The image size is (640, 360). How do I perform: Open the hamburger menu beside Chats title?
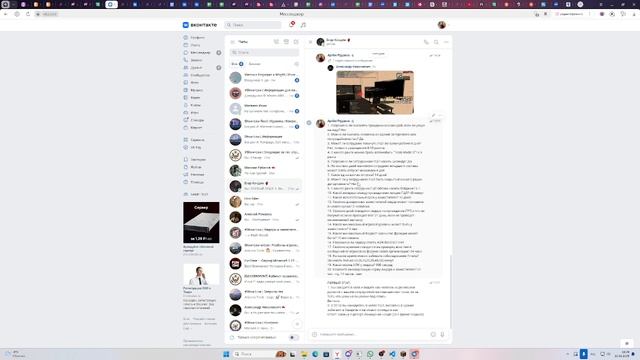tap(233, 42)
